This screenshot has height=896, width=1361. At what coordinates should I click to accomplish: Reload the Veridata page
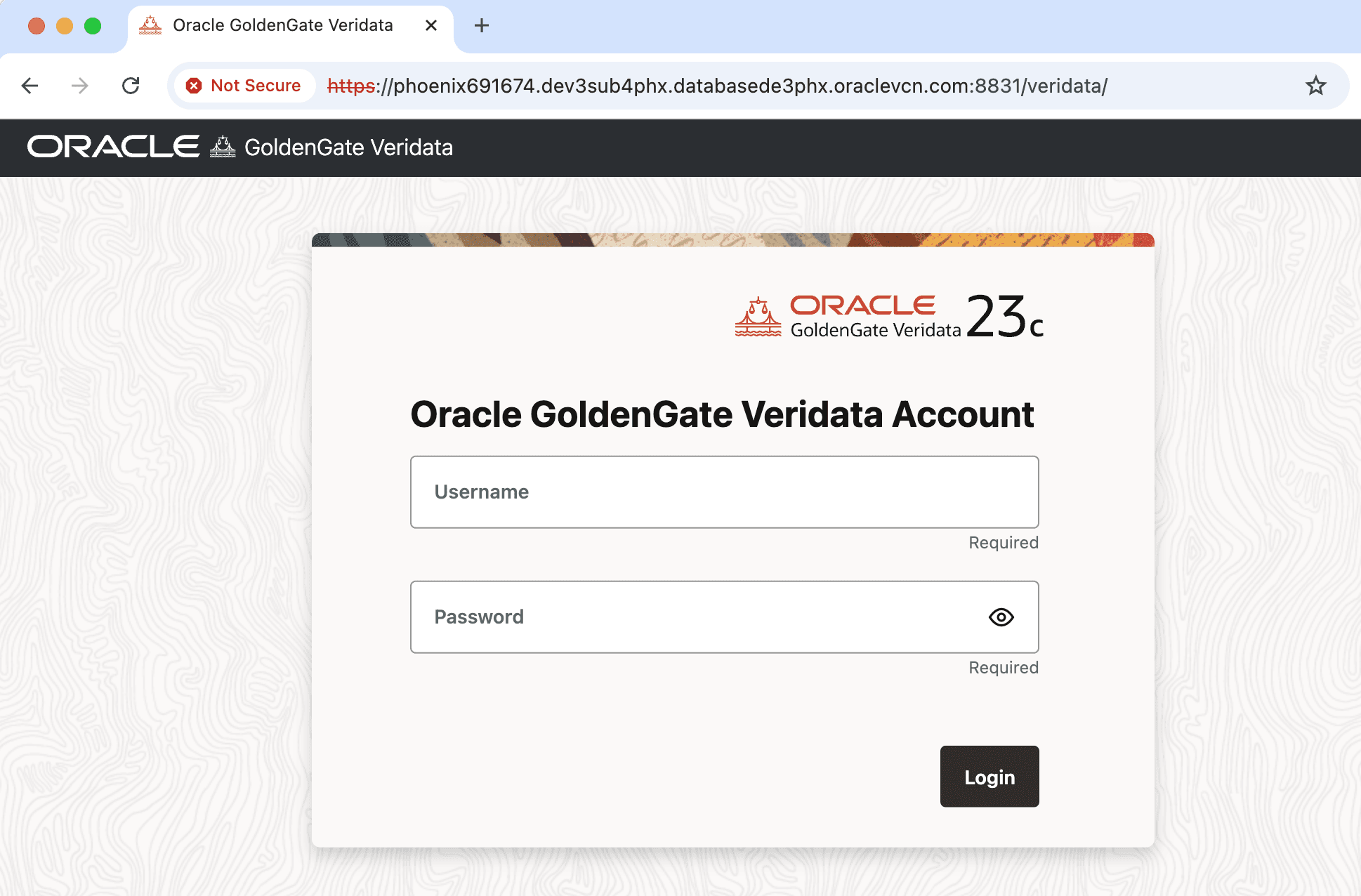(x=131, y=86)
